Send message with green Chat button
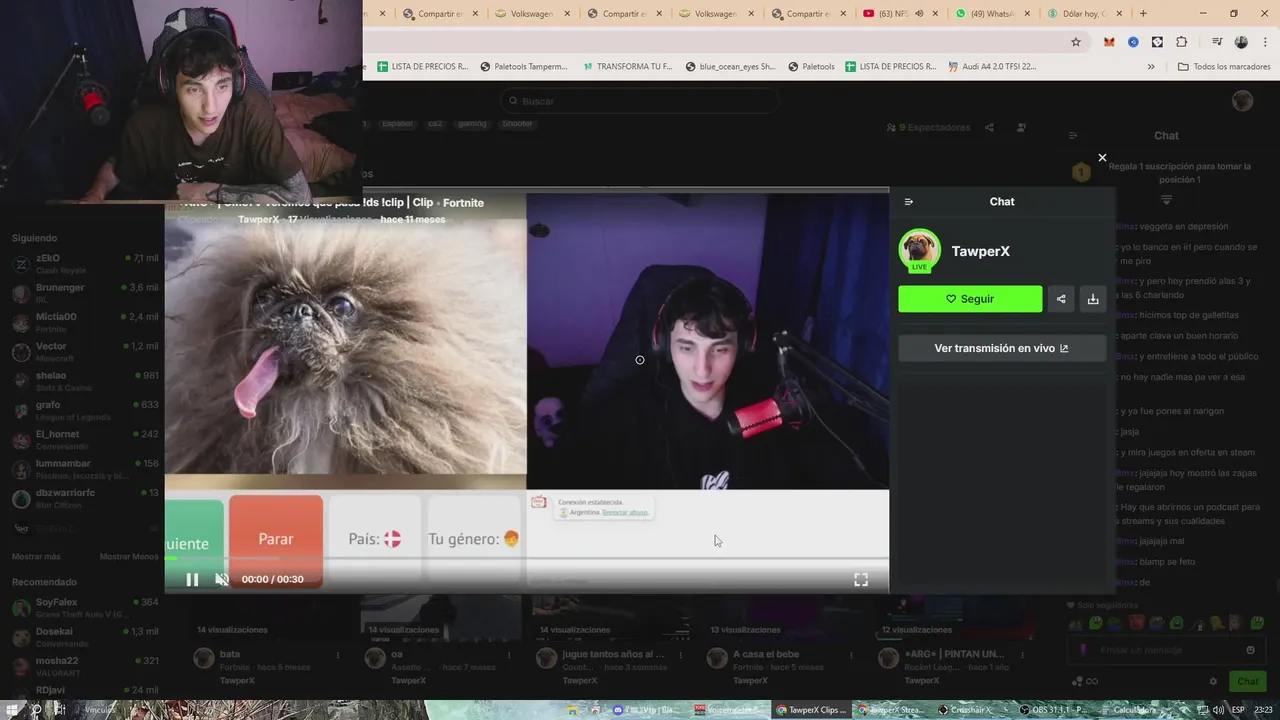Viewport: 1280px width, 720px height. [1247, 682]
